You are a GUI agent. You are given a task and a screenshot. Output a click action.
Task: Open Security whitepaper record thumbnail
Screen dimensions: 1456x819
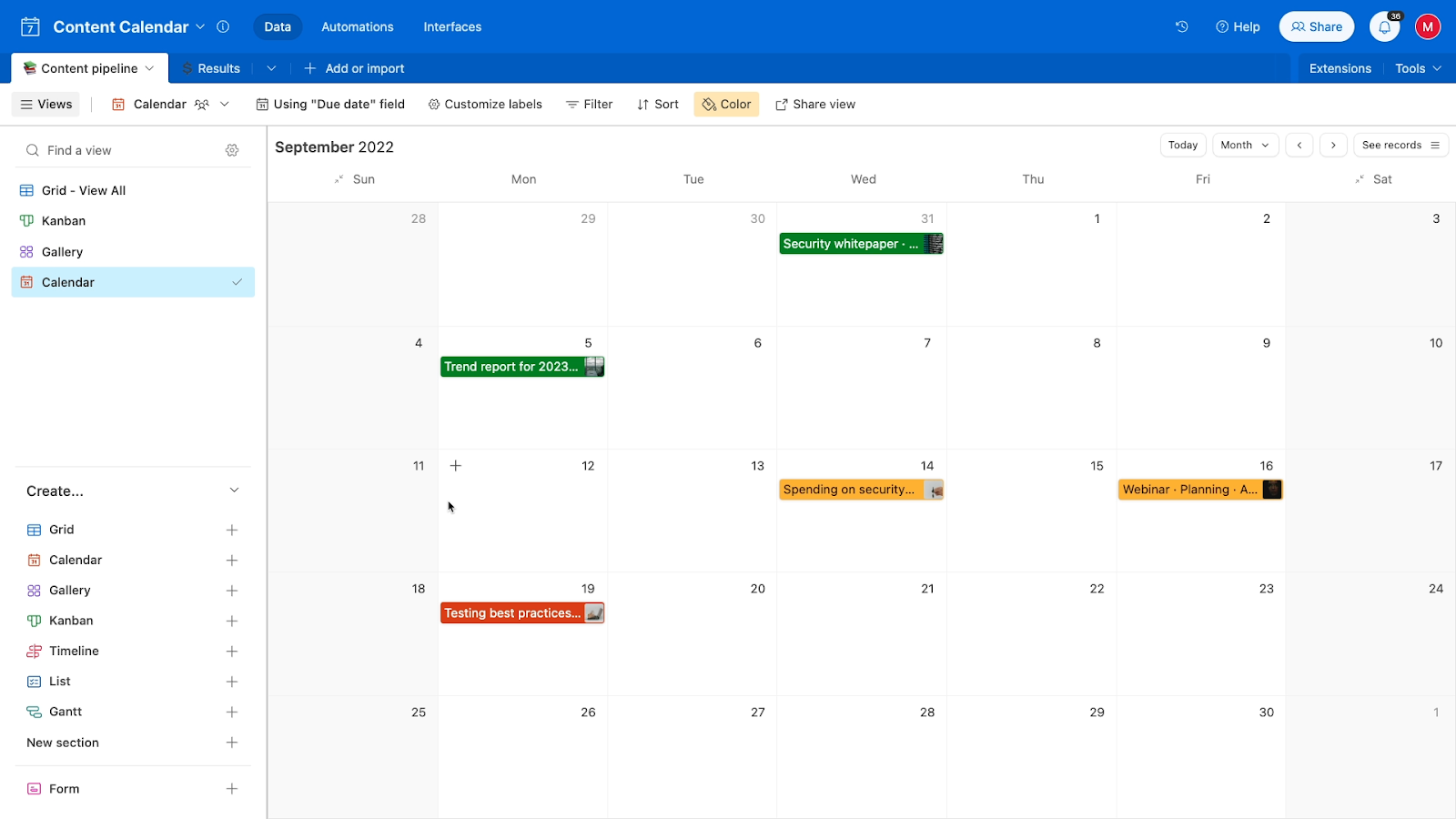pyautogui.click(x=933, y=244)
